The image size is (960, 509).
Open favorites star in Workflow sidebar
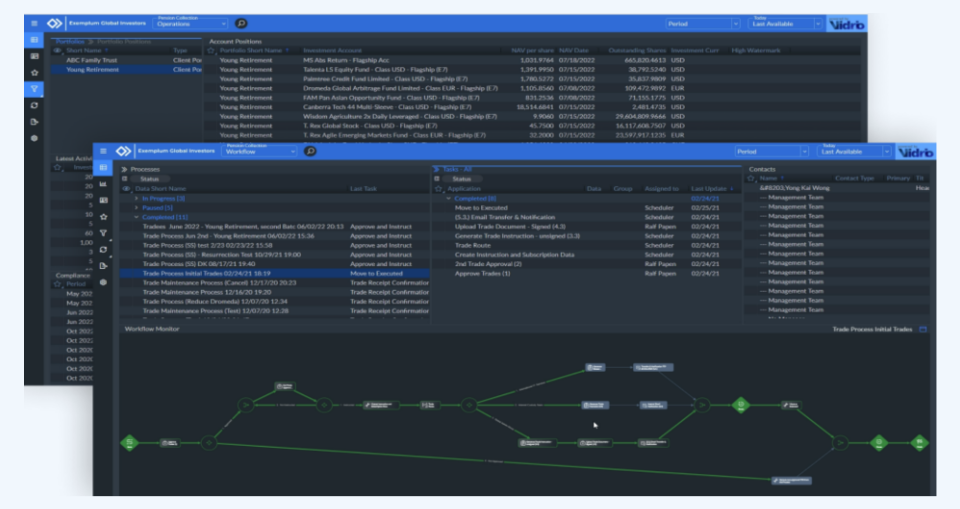point(103,217)
